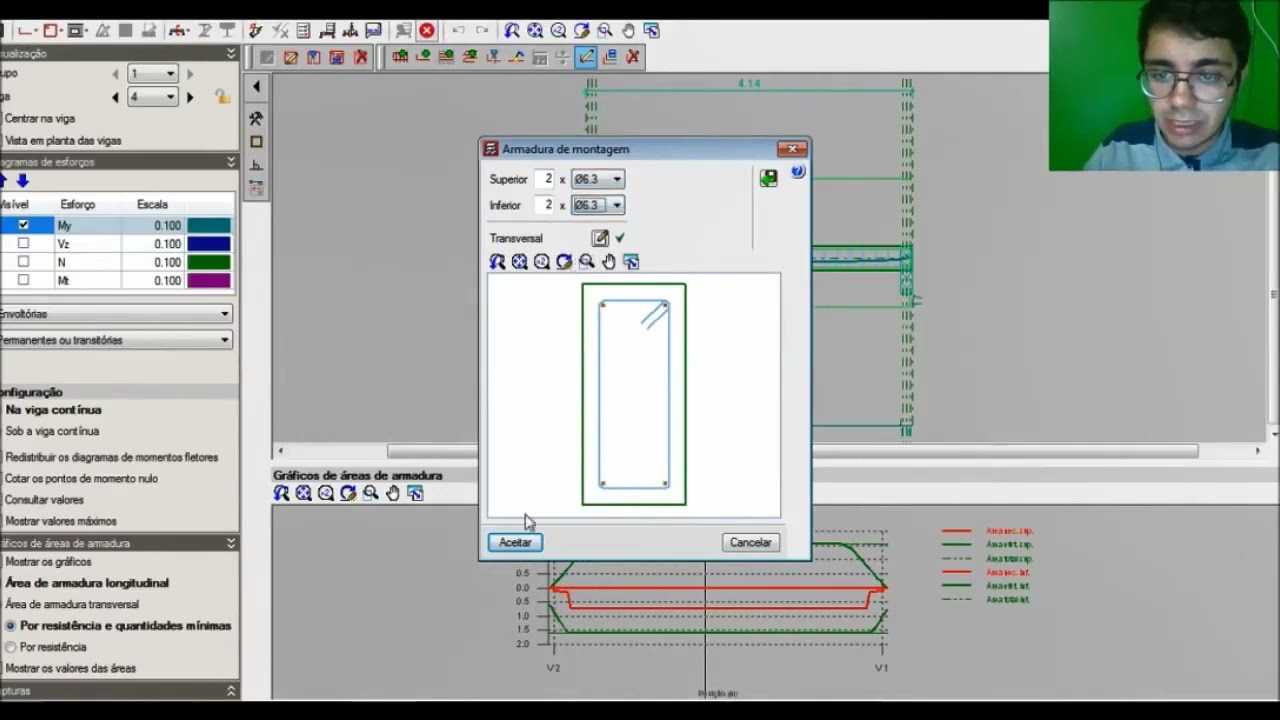Open the blue help icon in dialog

[x=797, y=172]
